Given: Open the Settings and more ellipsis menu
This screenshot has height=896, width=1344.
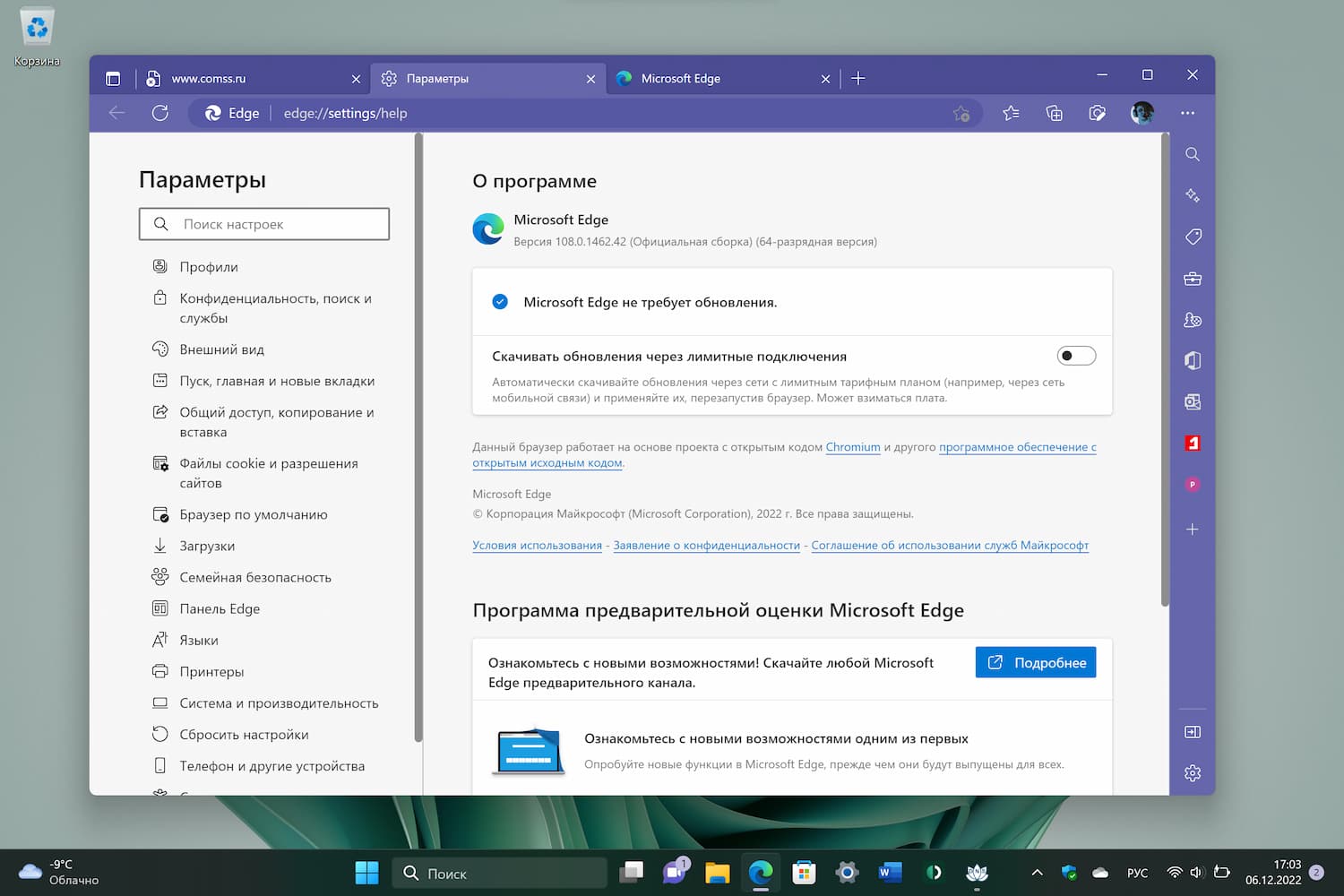Looking at the screenshot, I should pos(1188,113).
